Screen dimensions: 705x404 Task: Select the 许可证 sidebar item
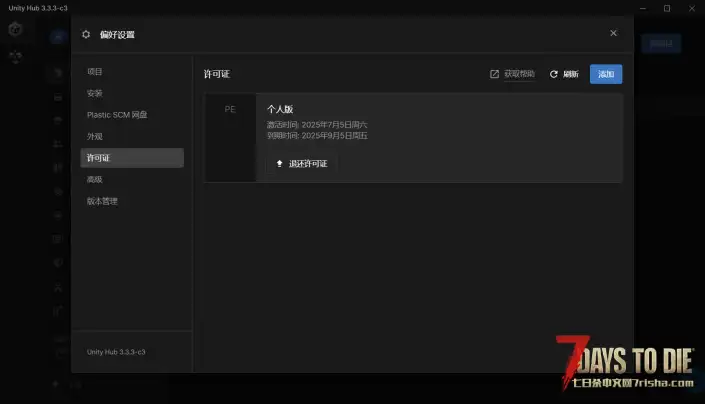click(x=132, y=158)
